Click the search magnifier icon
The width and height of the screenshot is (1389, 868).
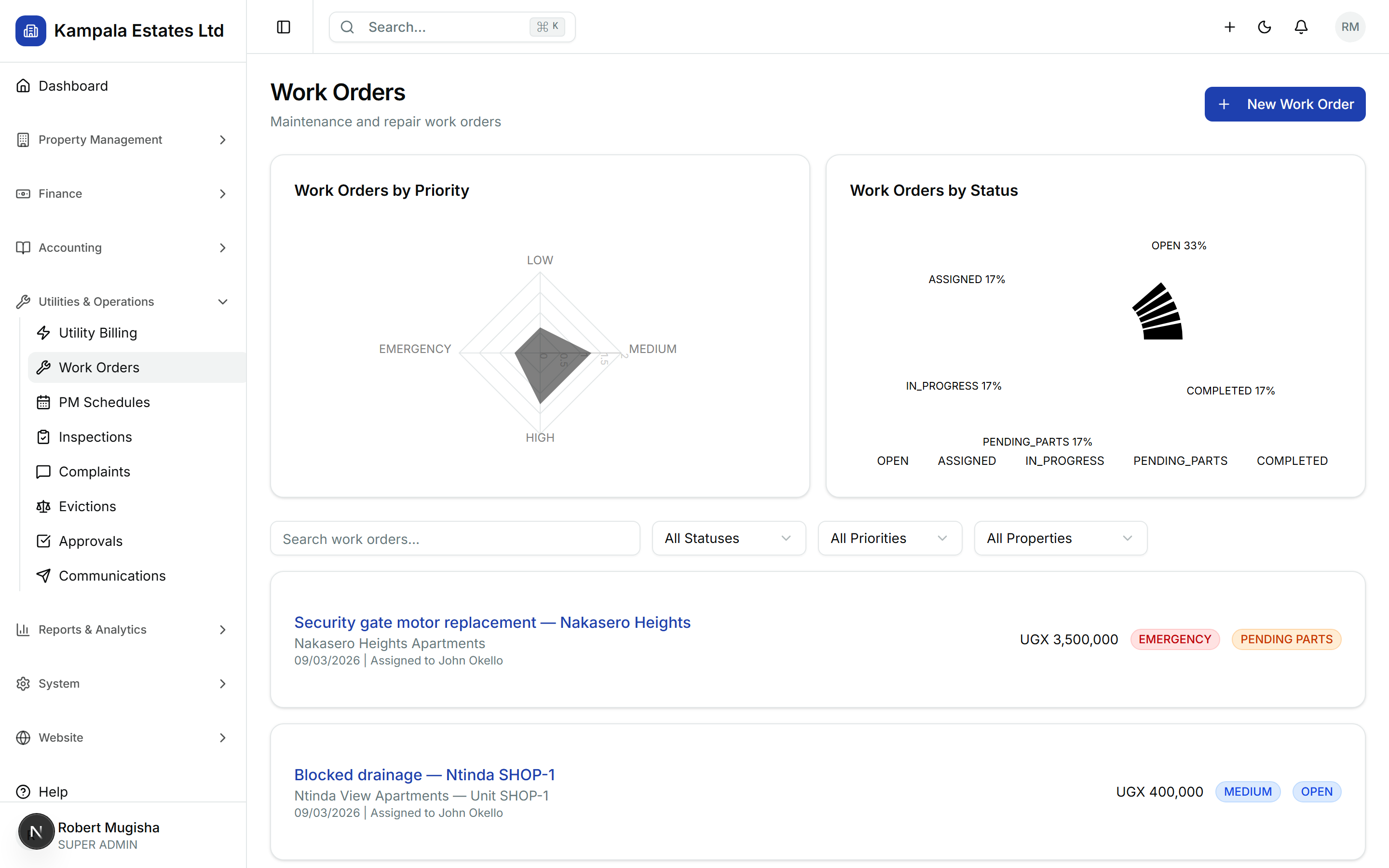click(x=347, y=27)
